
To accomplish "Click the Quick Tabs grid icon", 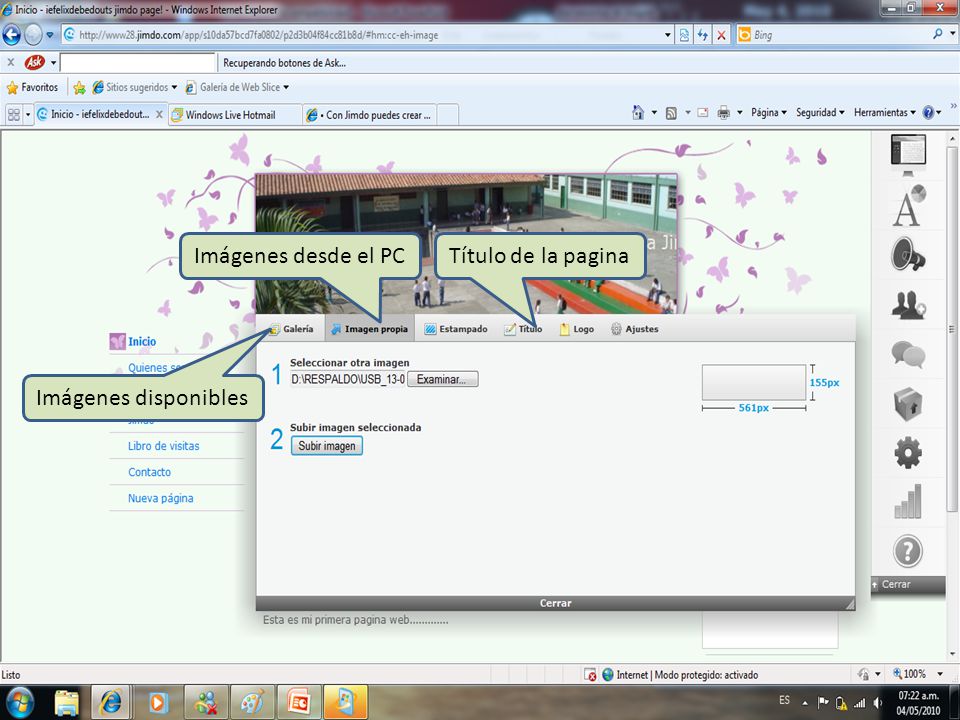I will coord(13,114).
